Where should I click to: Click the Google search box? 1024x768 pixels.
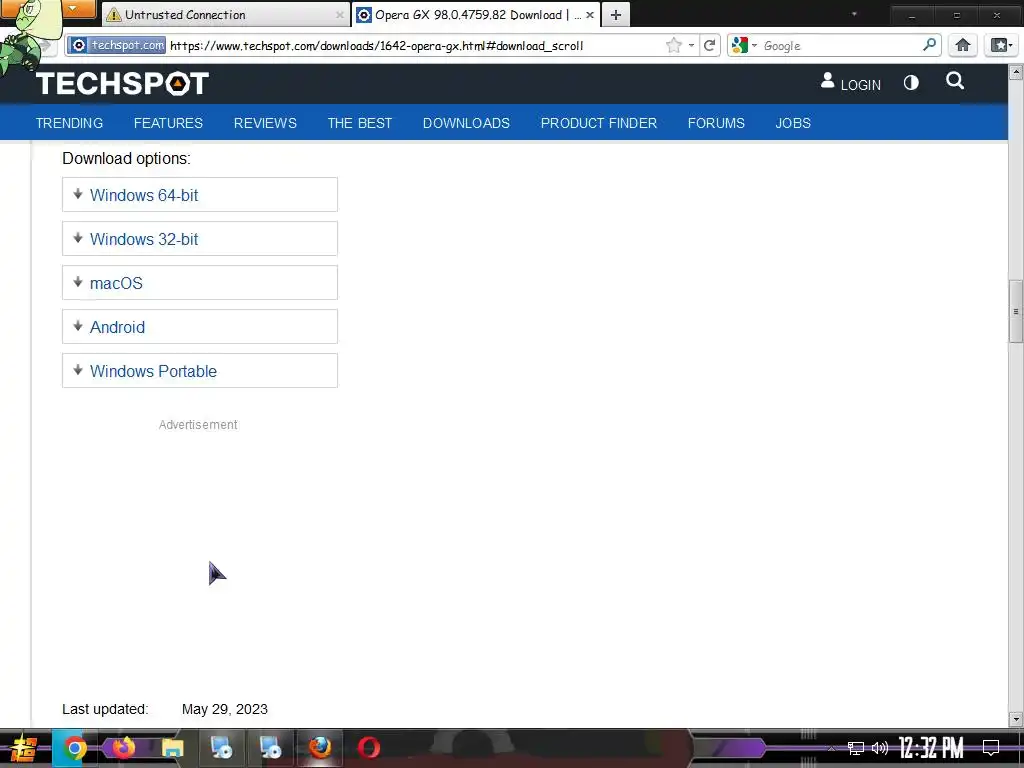tap(841, 45)
